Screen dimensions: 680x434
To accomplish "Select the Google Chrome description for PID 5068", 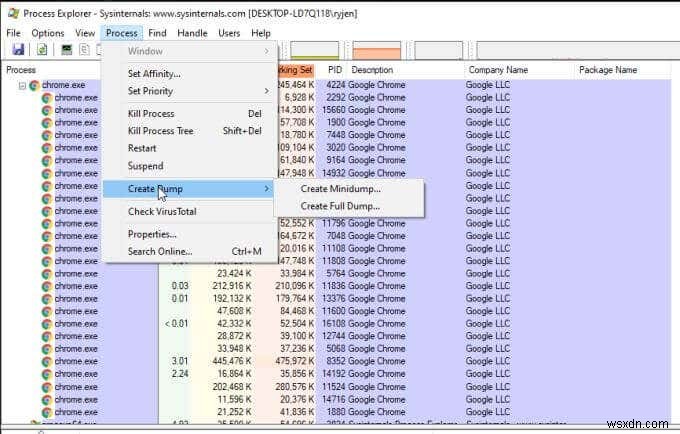I will 376,349.
